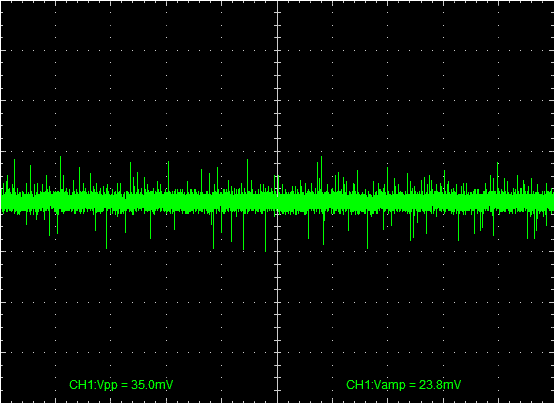This screenshot has height=404, width=555.
Task: Click the leftmost tall positive spike on the trace
Action: click(15, 175)
